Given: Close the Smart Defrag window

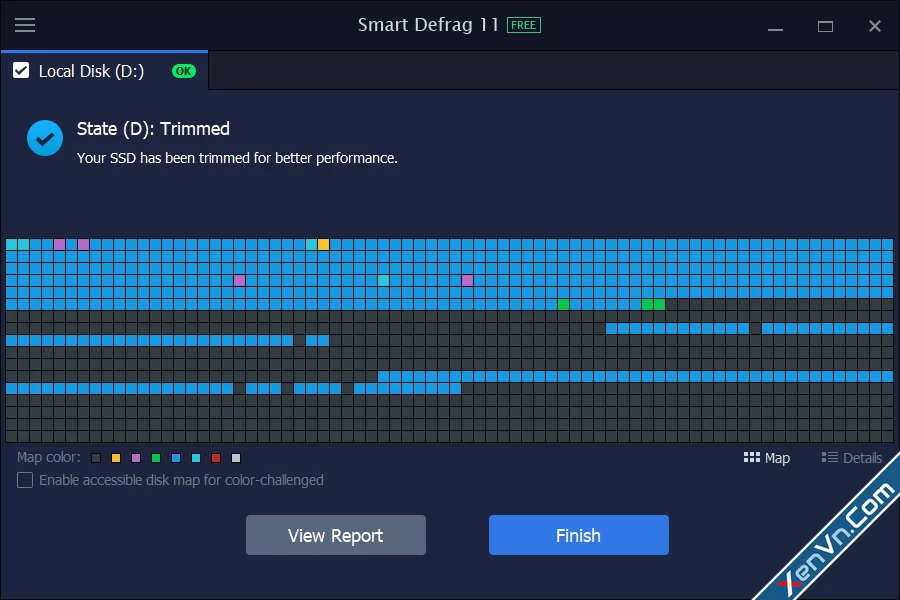Looking at the screenshot, I should coord(875,26).
